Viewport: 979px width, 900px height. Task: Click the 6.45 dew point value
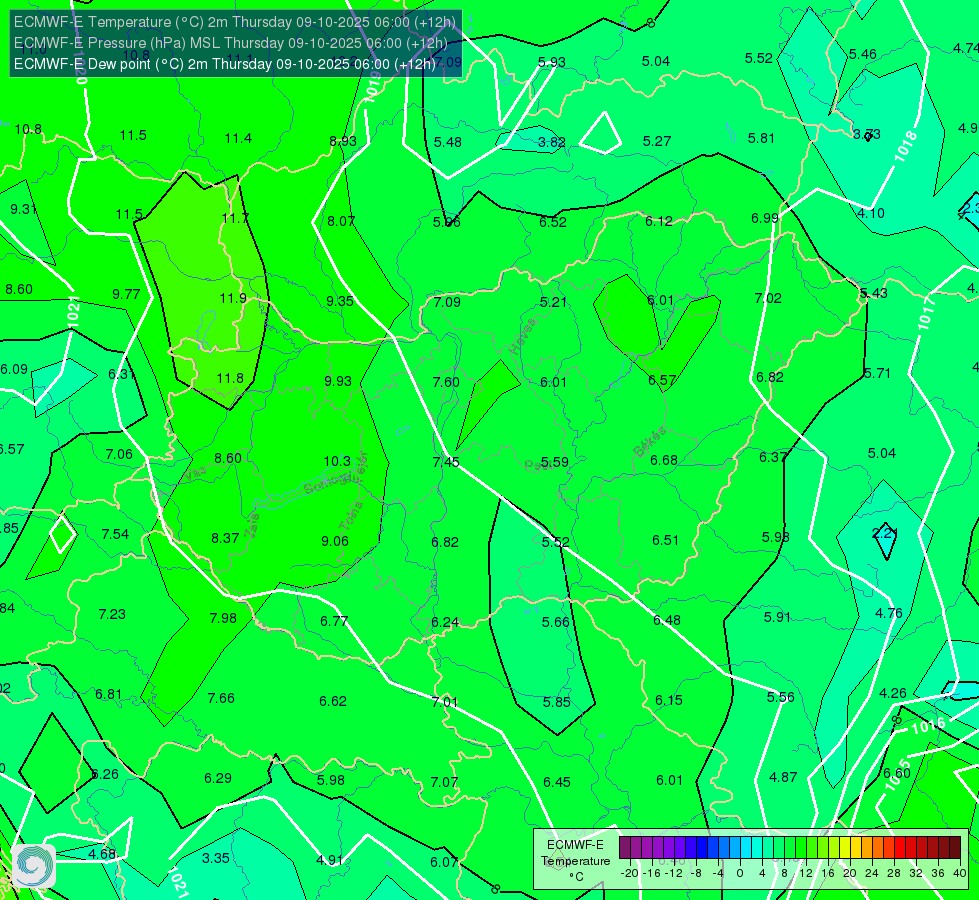coord(556,781)
